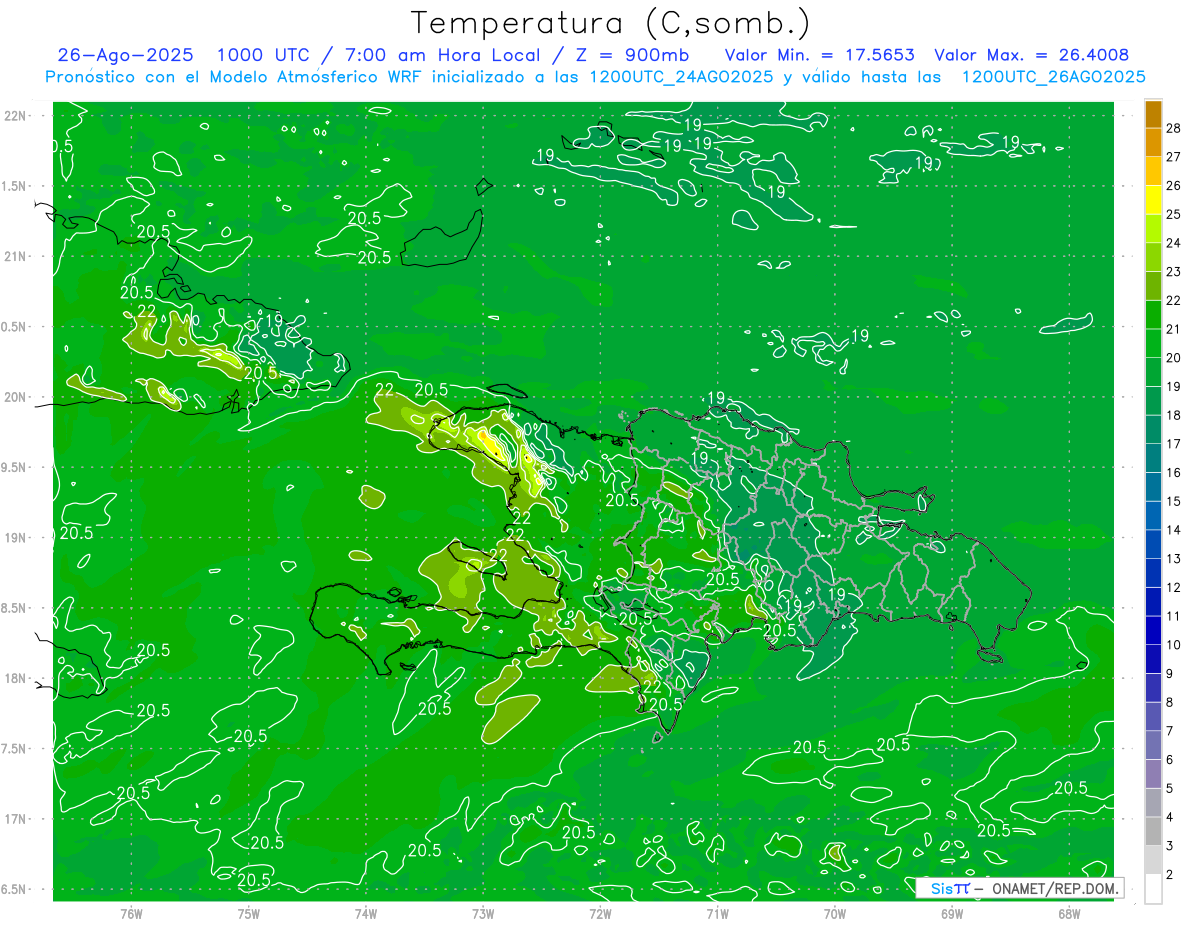The image size is (1200, 927).
Task: Click the "22N" latitude axis label
Action: [x=15, y=116]
